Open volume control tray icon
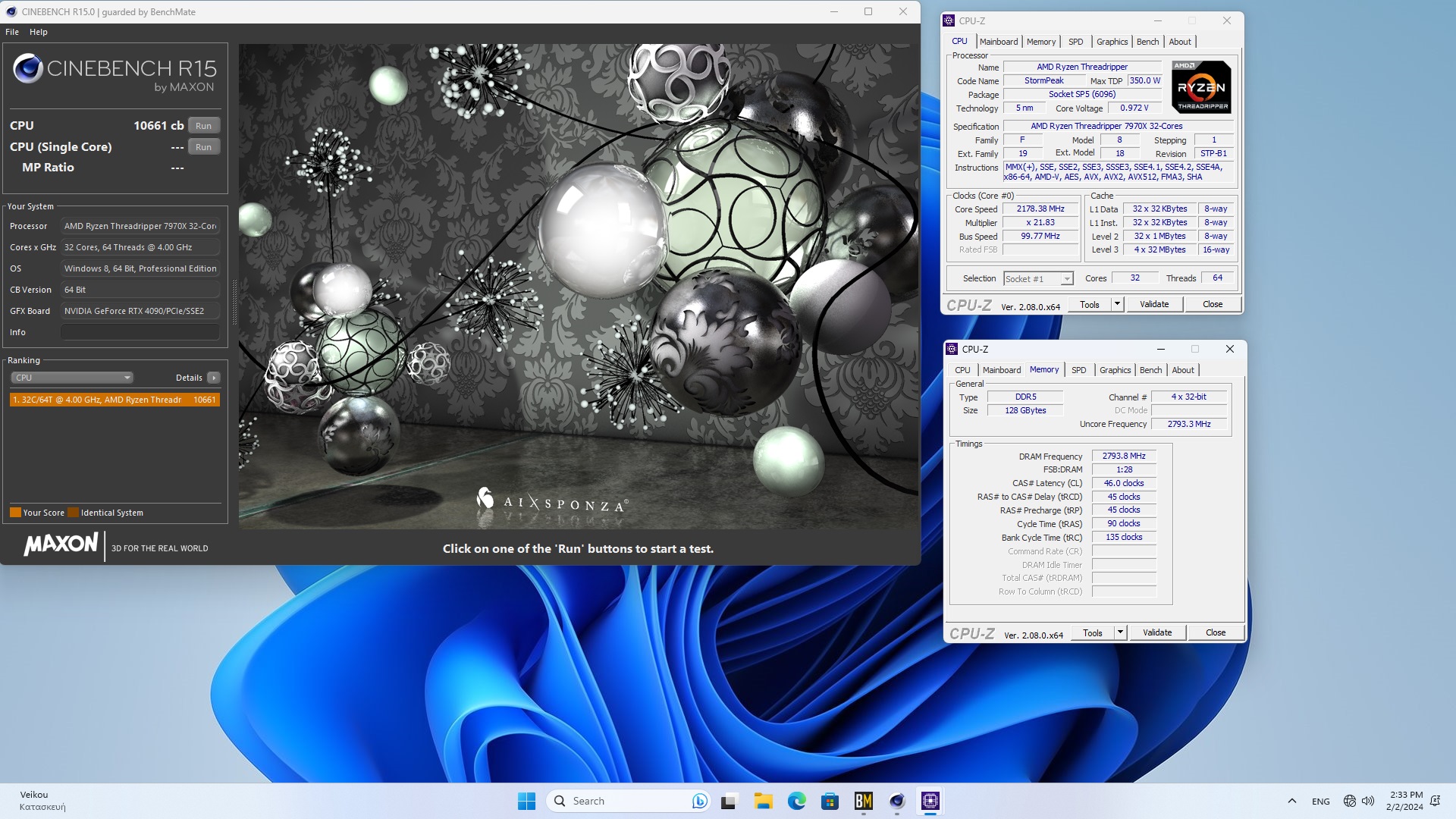The width and height of the screenshot is (1456, 819). click(1368, 801)
